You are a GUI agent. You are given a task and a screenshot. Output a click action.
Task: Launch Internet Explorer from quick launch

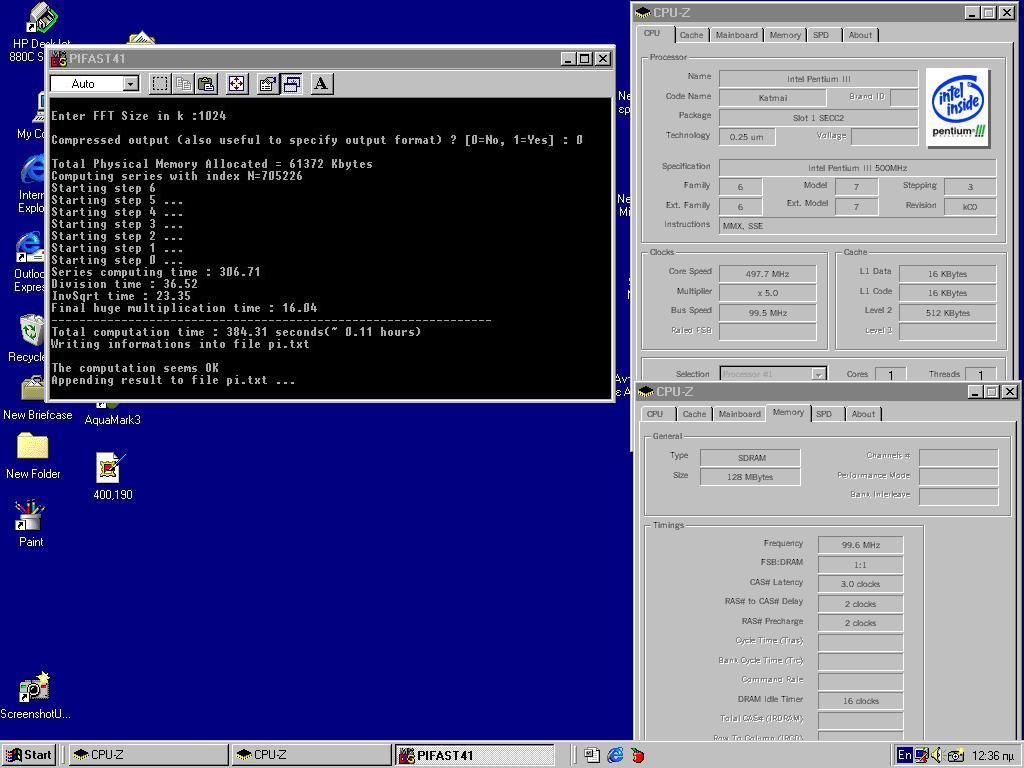615,755
